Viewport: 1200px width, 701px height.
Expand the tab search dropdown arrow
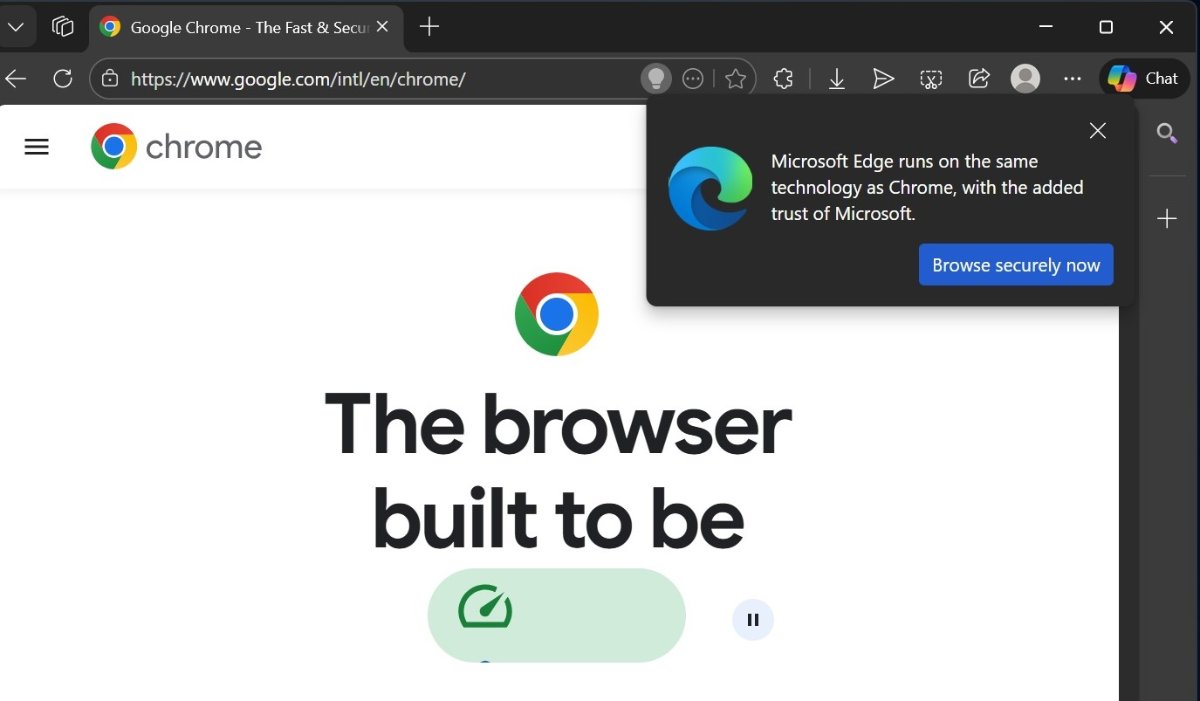click(x=16, y=27)
